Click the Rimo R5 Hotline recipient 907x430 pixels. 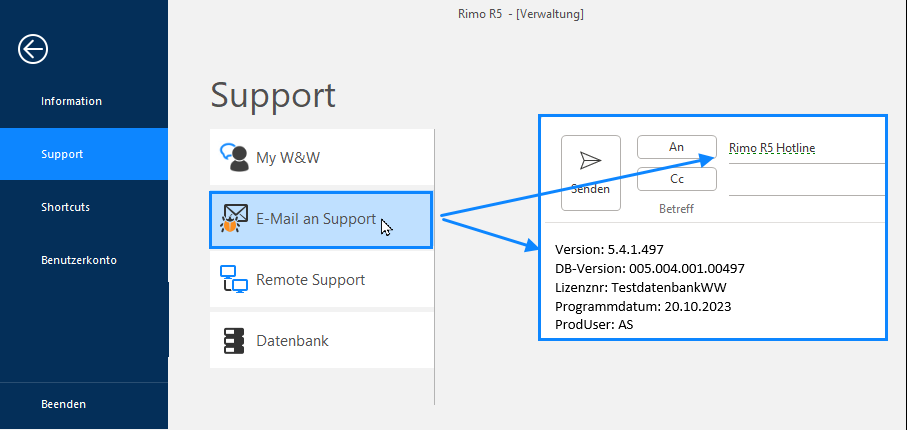click(772, 148)
